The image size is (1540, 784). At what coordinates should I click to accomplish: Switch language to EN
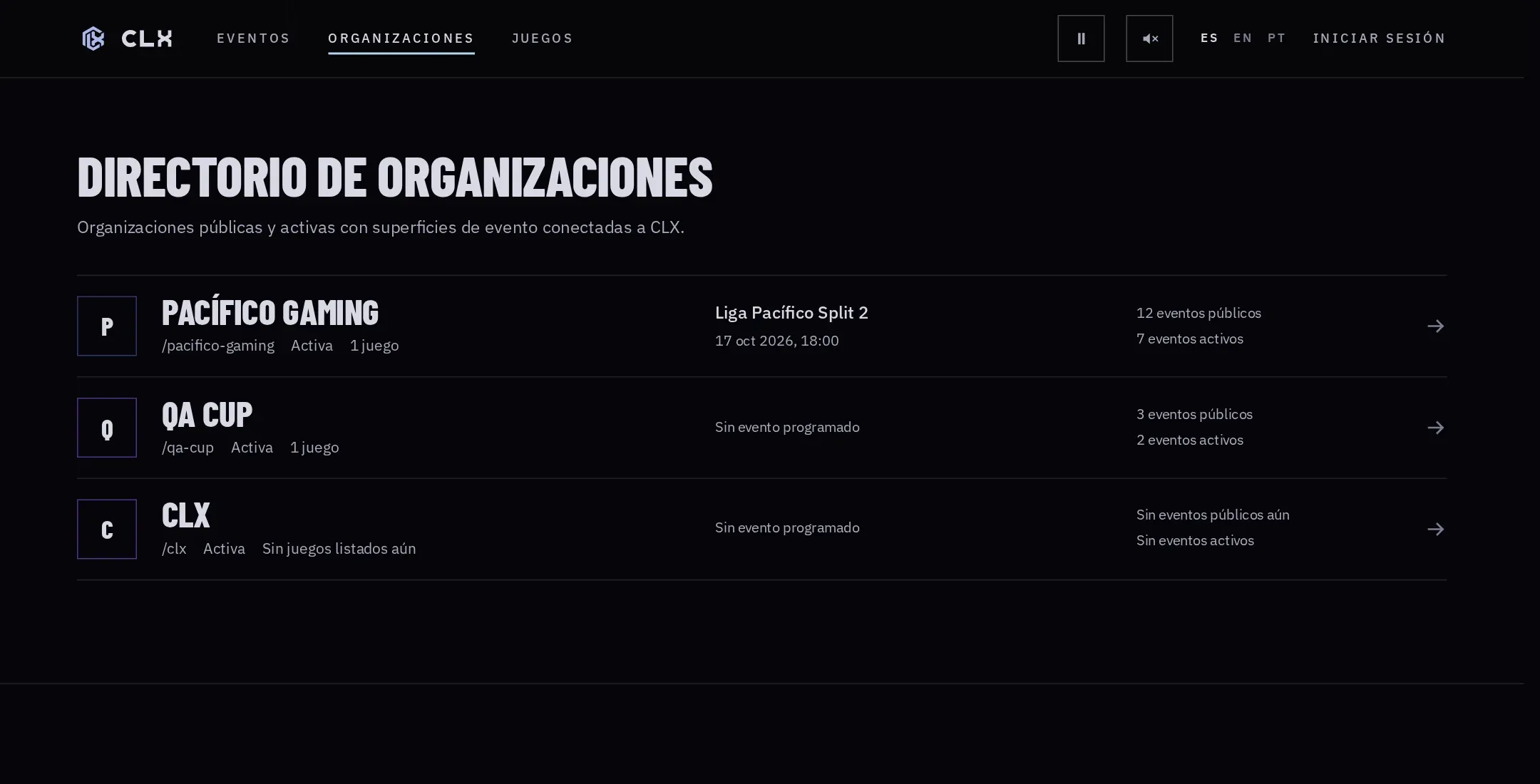tap(1243, 38)
